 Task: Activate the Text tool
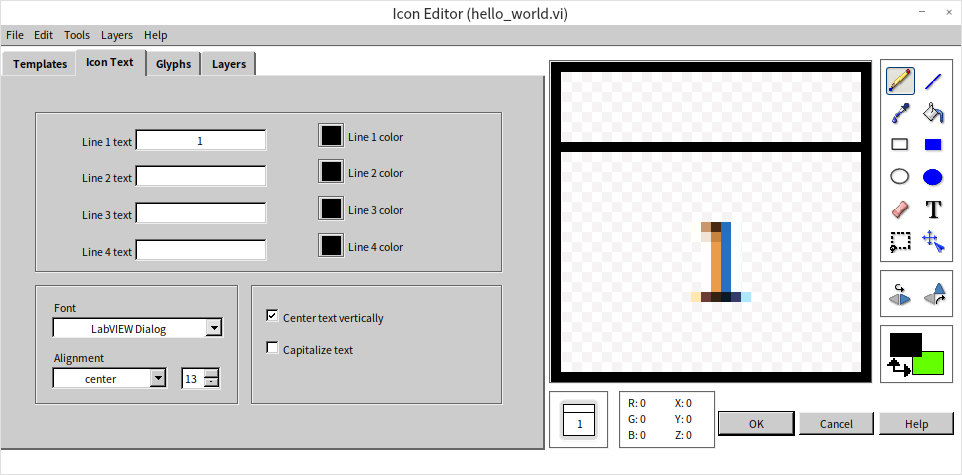(x=933, y=209)
